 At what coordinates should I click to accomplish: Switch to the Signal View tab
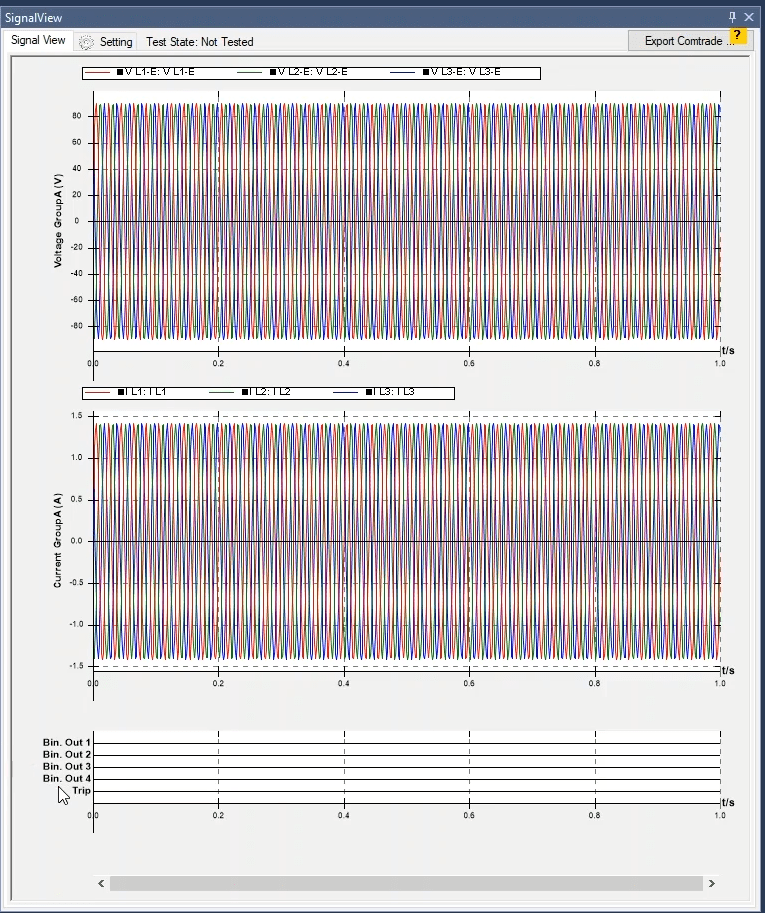tap(38, 40)
